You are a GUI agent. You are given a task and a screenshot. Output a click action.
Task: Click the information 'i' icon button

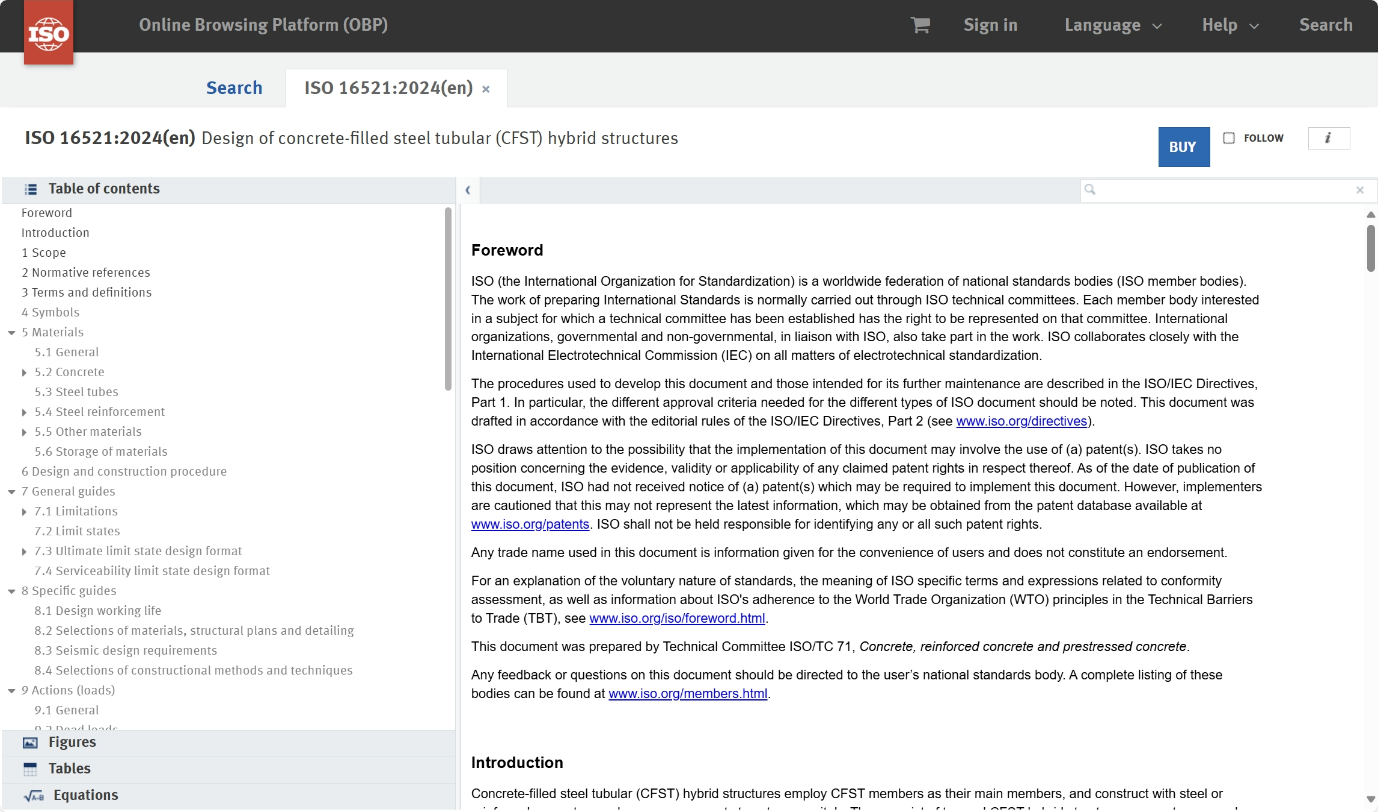coord(1328,139)
